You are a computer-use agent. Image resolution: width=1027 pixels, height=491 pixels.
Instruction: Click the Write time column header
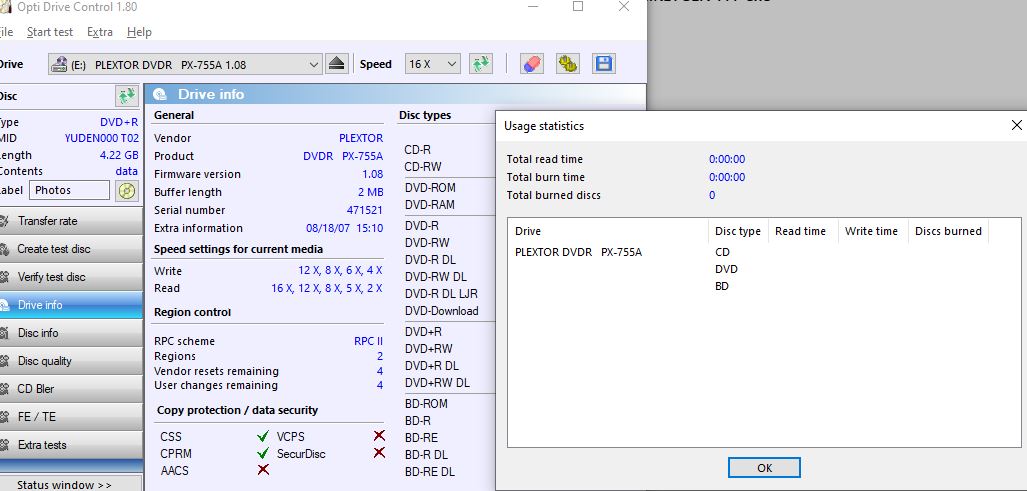coord(871,231)
